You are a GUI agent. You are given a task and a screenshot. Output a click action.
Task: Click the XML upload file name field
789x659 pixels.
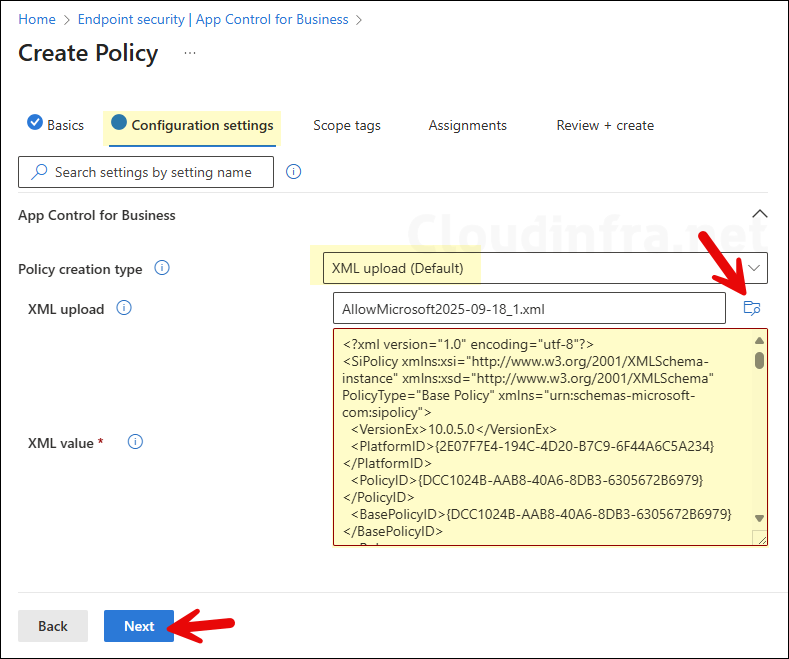(529, 309)
